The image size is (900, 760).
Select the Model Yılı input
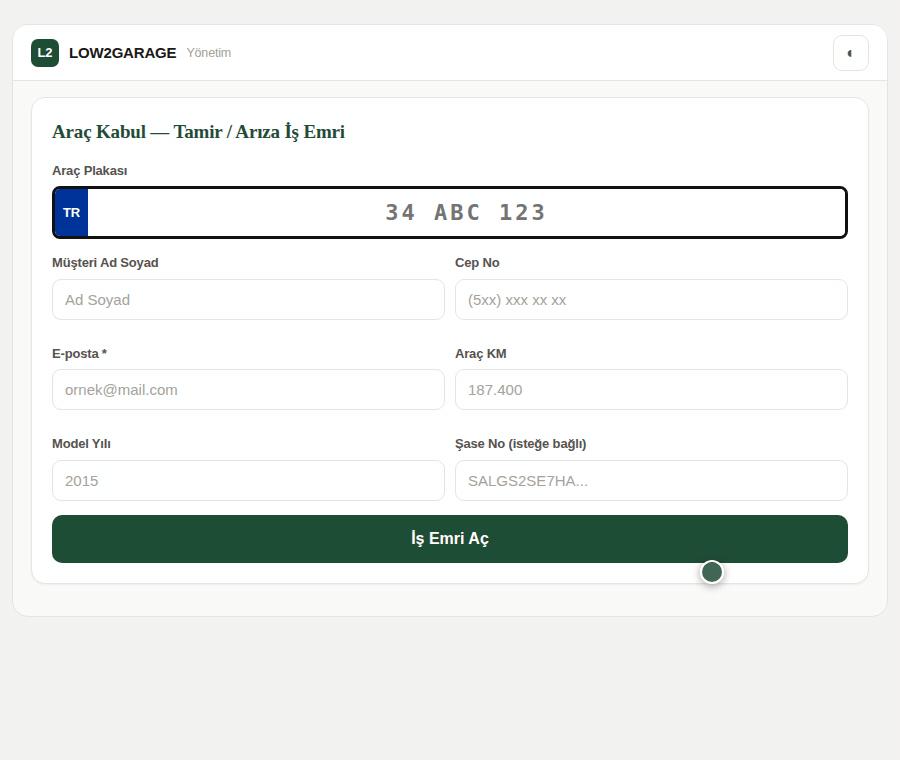click(249, 480)
